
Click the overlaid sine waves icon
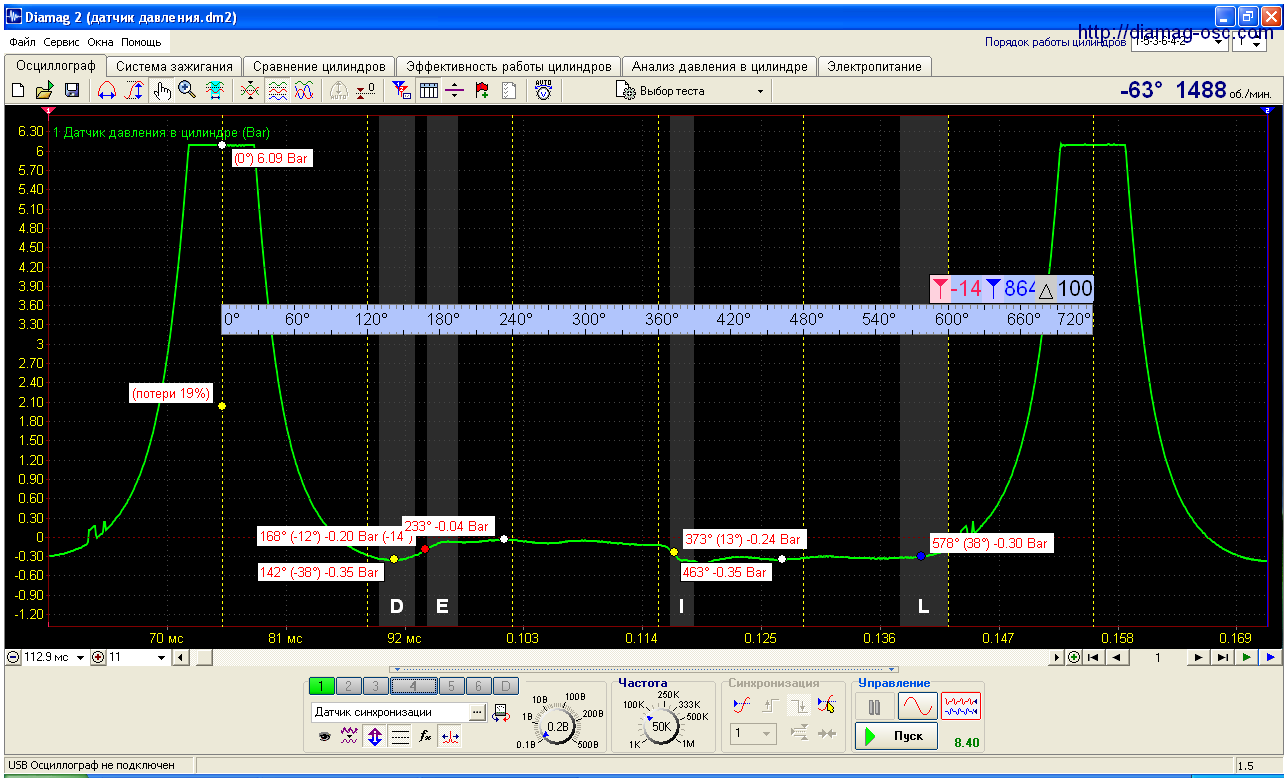pyautogui.click(x=305, y=90)
